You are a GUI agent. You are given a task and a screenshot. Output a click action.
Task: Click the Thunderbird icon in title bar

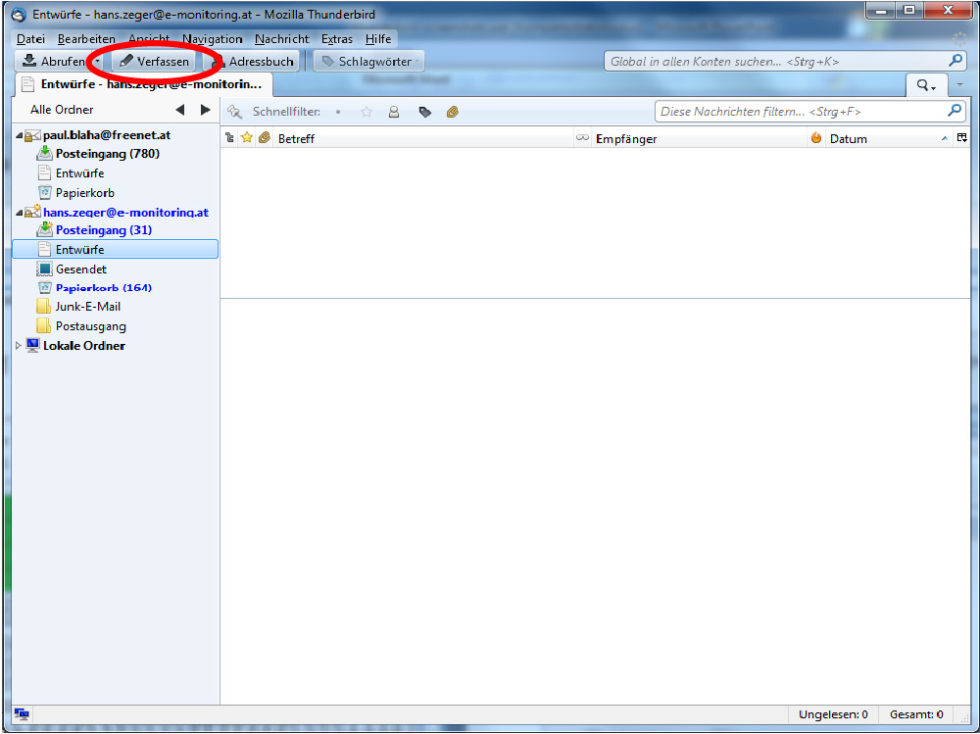tap(19, 14)
